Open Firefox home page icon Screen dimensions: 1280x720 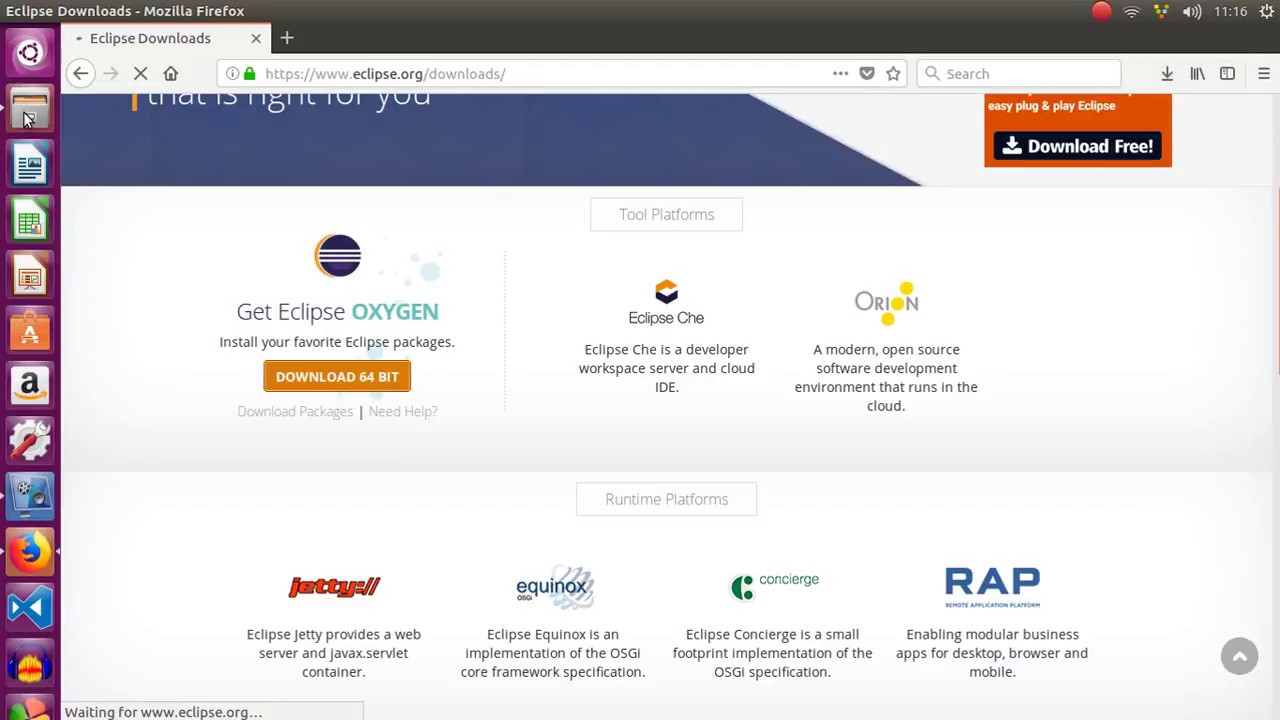click(171, 74)
